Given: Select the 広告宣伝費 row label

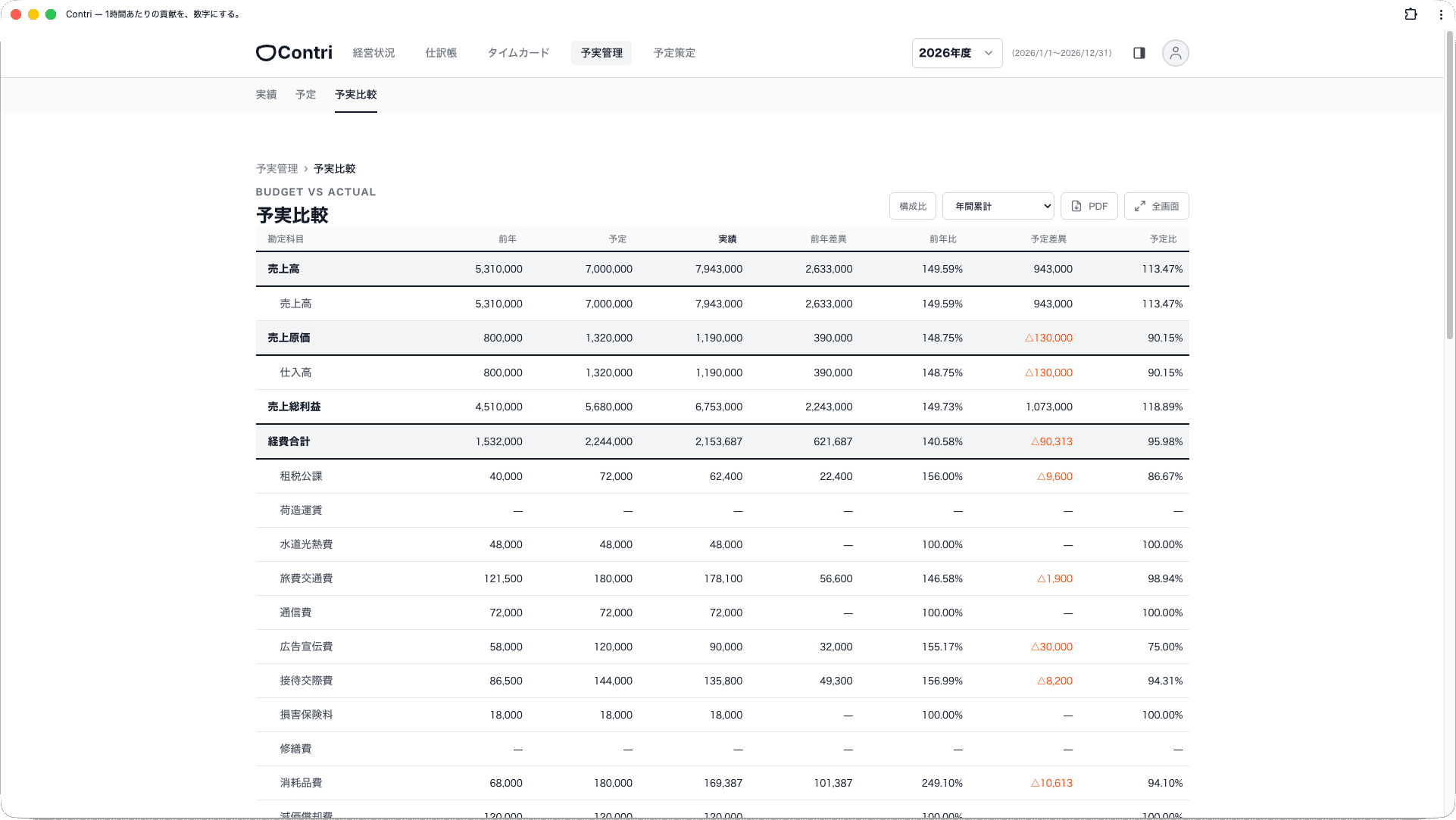Looking at the screenshot, I should click(x=306, y=647).
